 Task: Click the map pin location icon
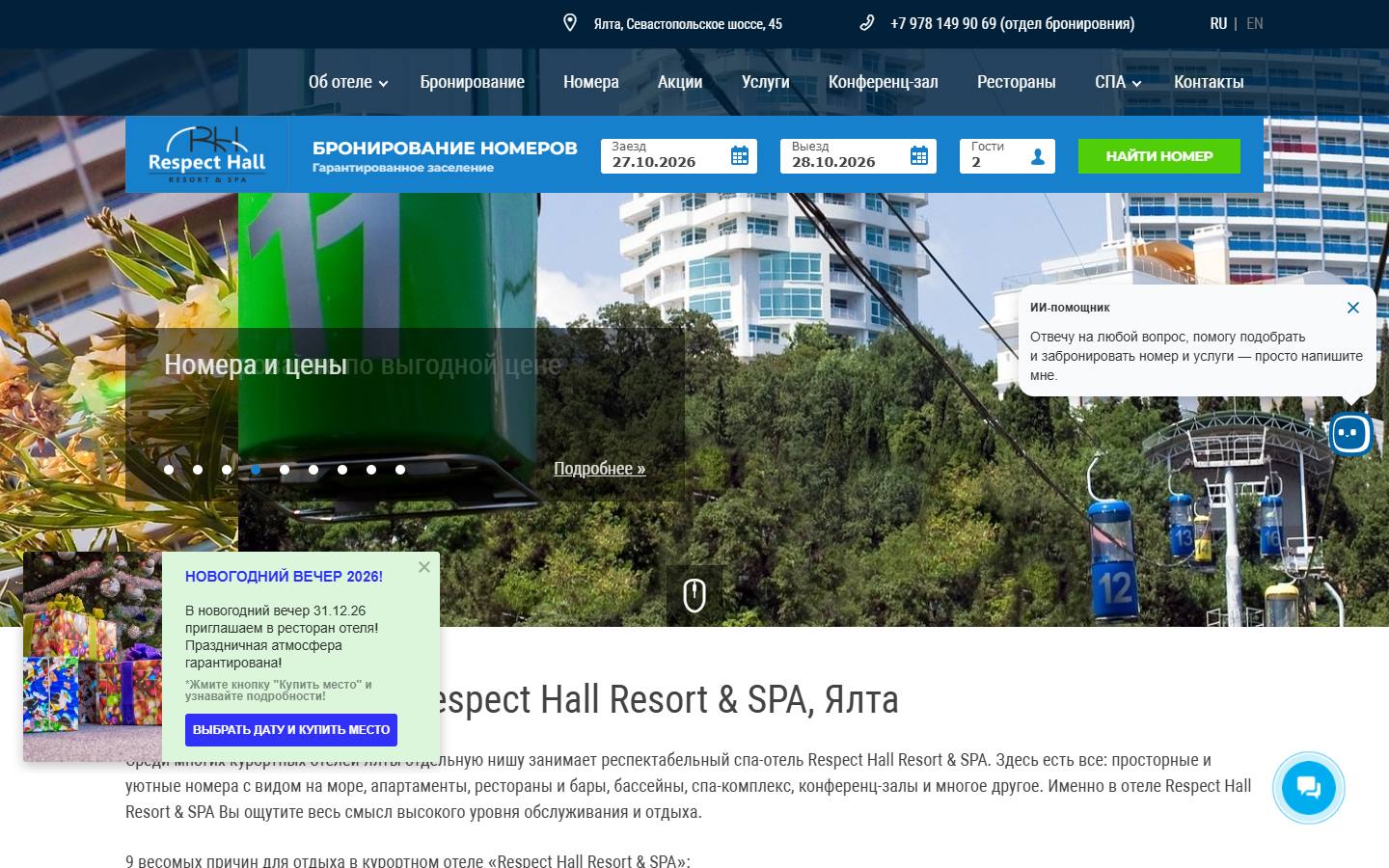coord(570,23)
